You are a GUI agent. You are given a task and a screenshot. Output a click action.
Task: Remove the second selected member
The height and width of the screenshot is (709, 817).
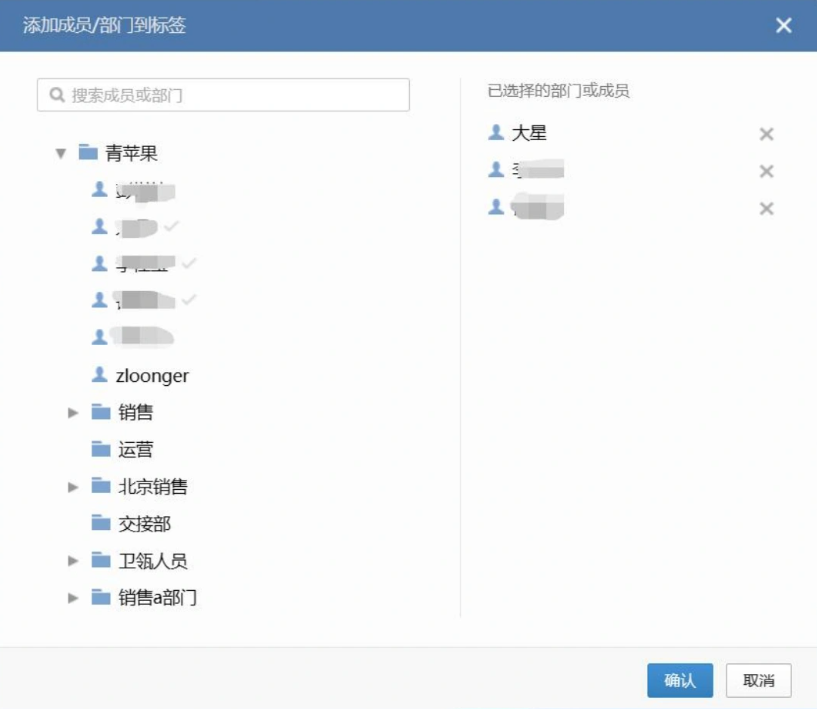click(766, 171)
